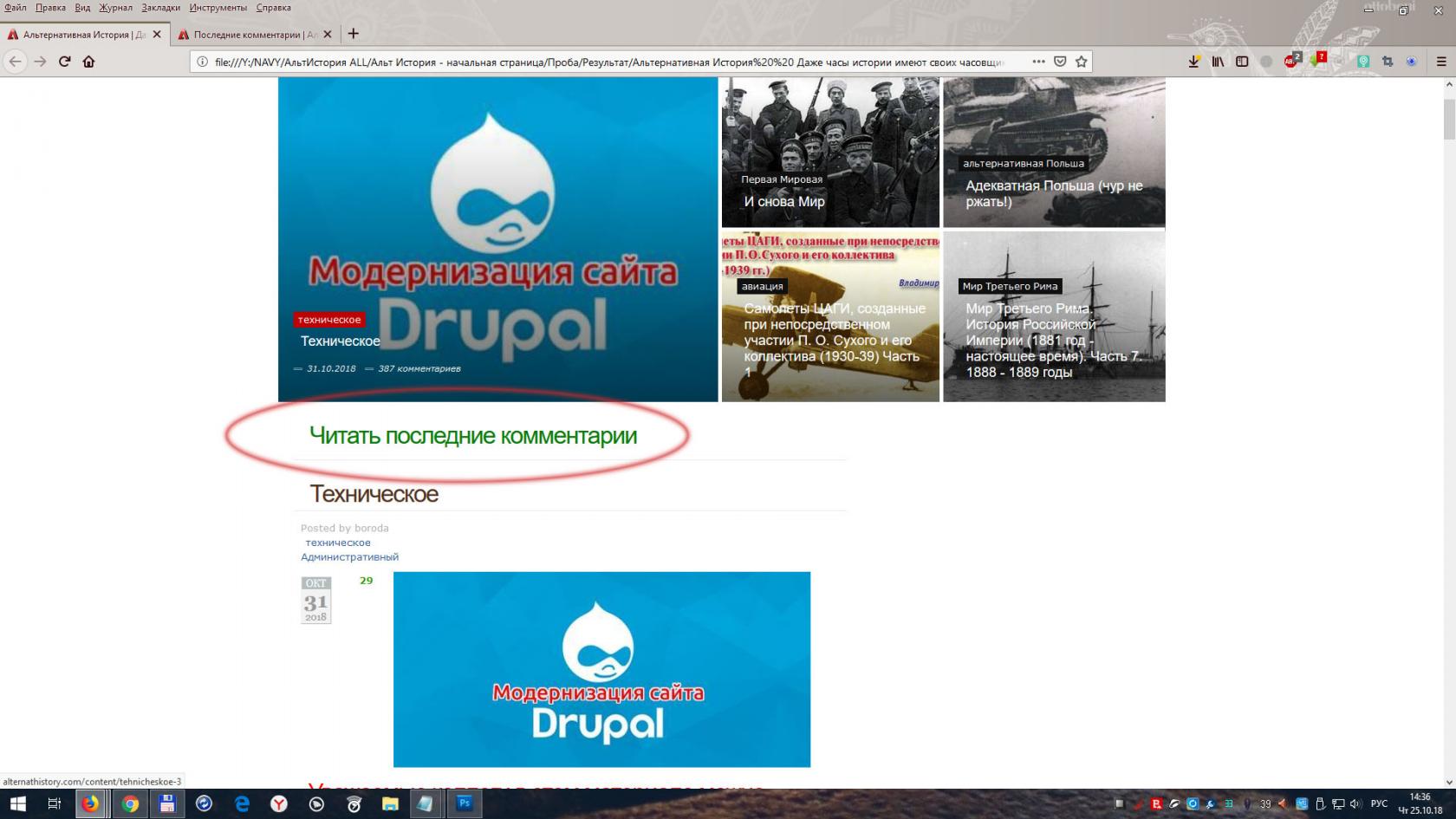The image size is (1456, 819).
Task: Open the Library bookshelf icon
Action: pyautogui.click(x=1218, y=62)
